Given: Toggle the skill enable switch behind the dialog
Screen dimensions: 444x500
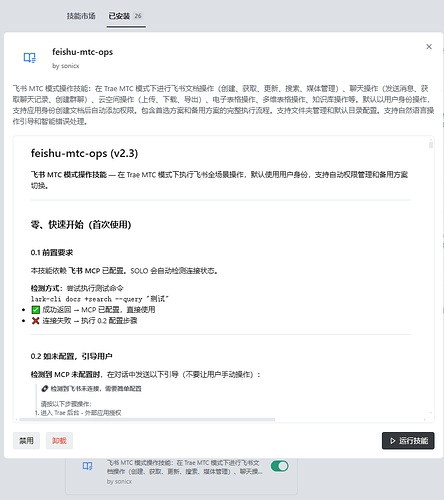Looking at the screenshot, I should point(280,466).
